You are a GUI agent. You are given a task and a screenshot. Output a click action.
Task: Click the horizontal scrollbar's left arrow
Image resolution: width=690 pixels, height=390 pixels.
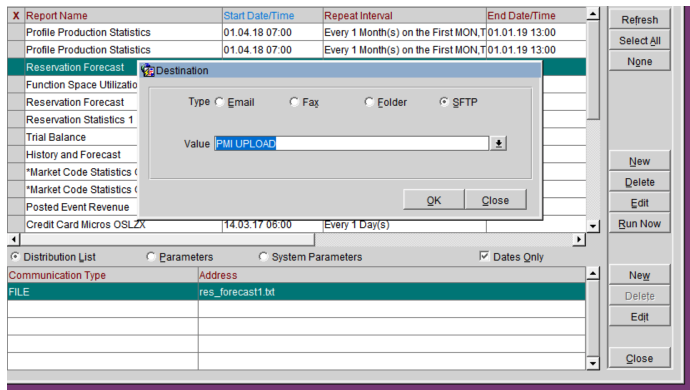[x=14, y=239]
